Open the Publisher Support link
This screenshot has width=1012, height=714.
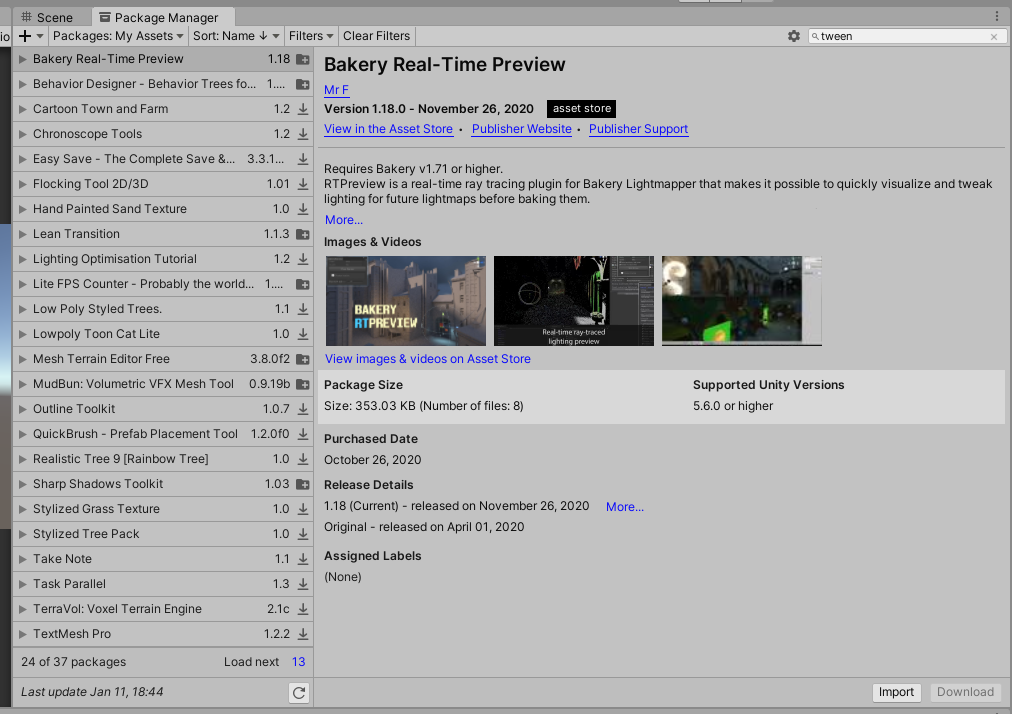tap(638, 129)
